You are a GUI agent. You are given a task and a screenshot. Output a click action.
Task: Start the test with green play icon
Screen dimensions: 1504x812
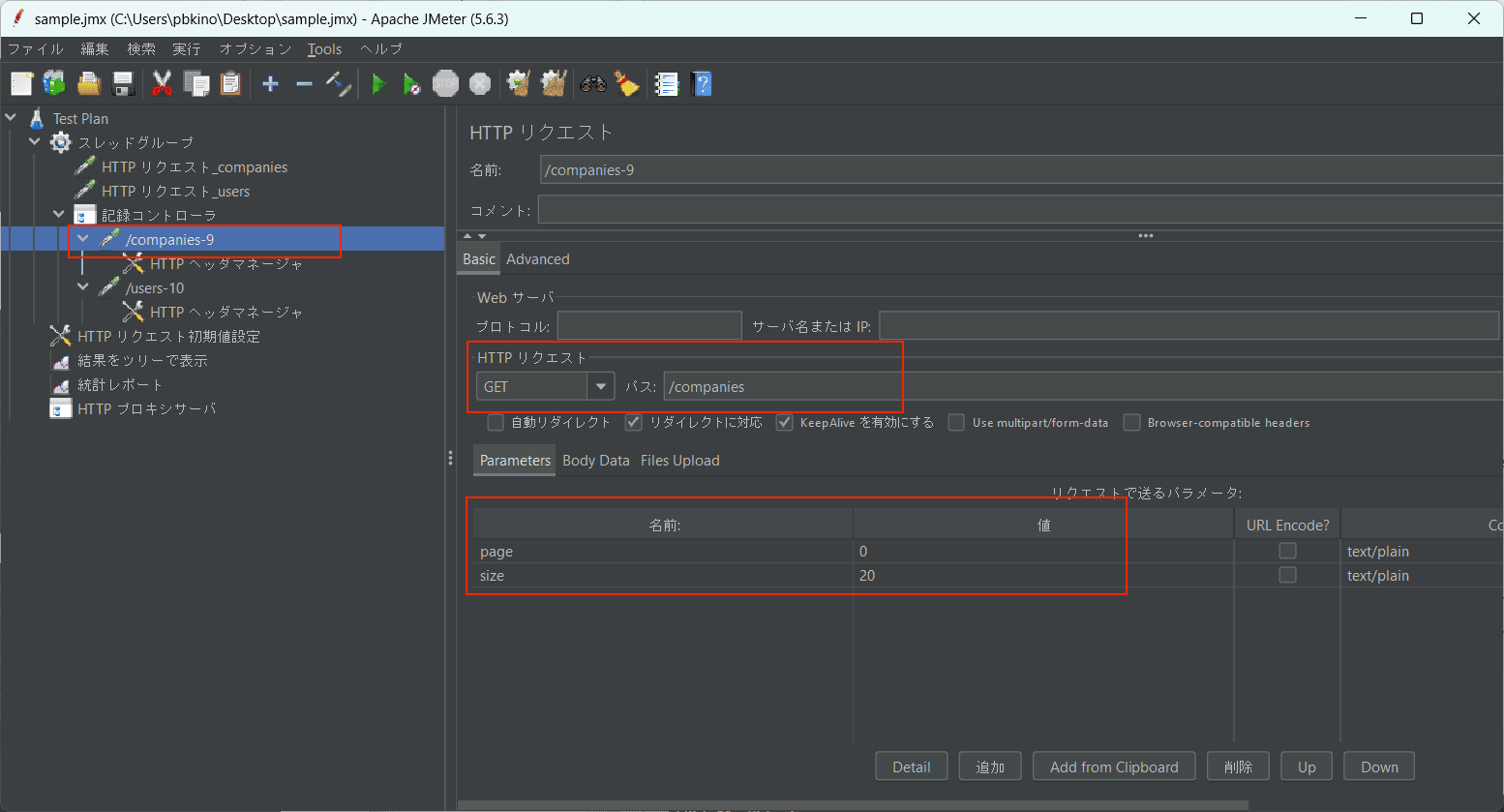point(377,84)
